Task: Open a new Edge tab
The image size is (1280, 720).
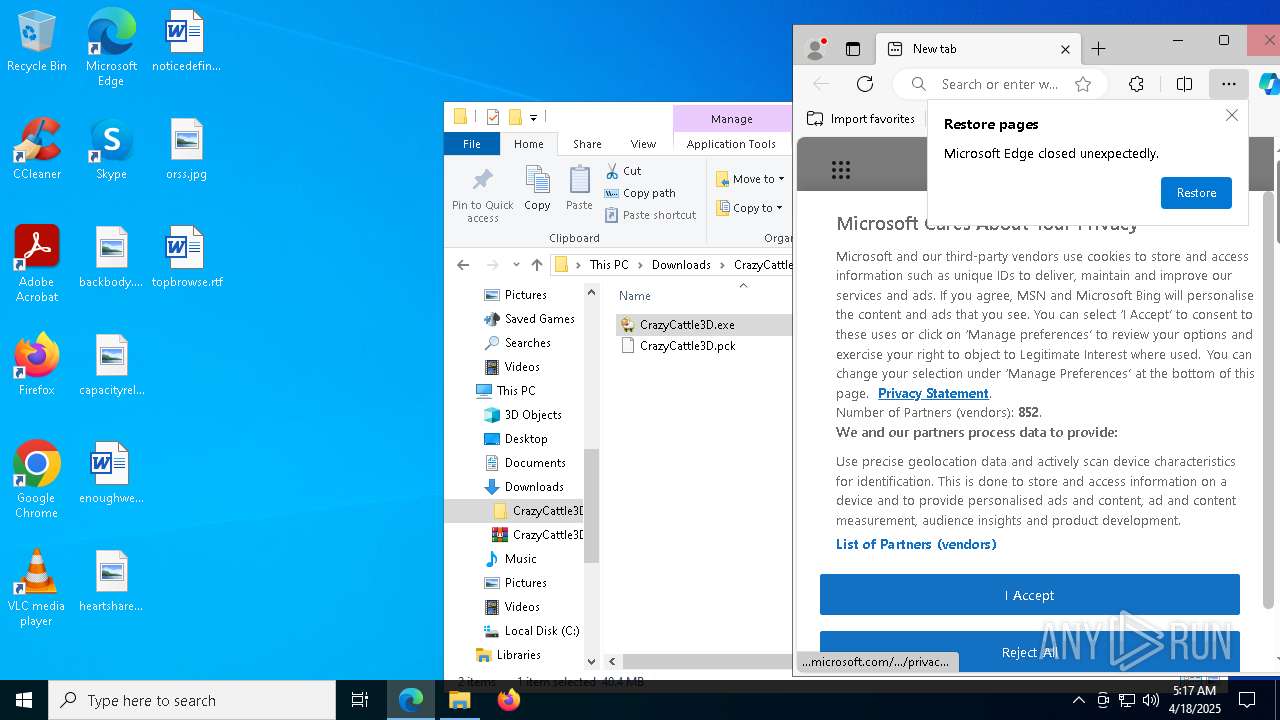Action: click(x=1098, y=49)
